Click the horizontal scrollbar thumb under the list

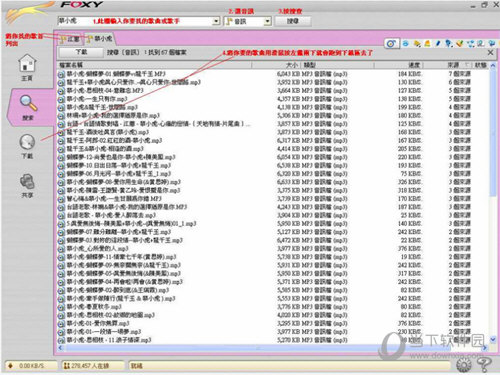coord(258,348)
